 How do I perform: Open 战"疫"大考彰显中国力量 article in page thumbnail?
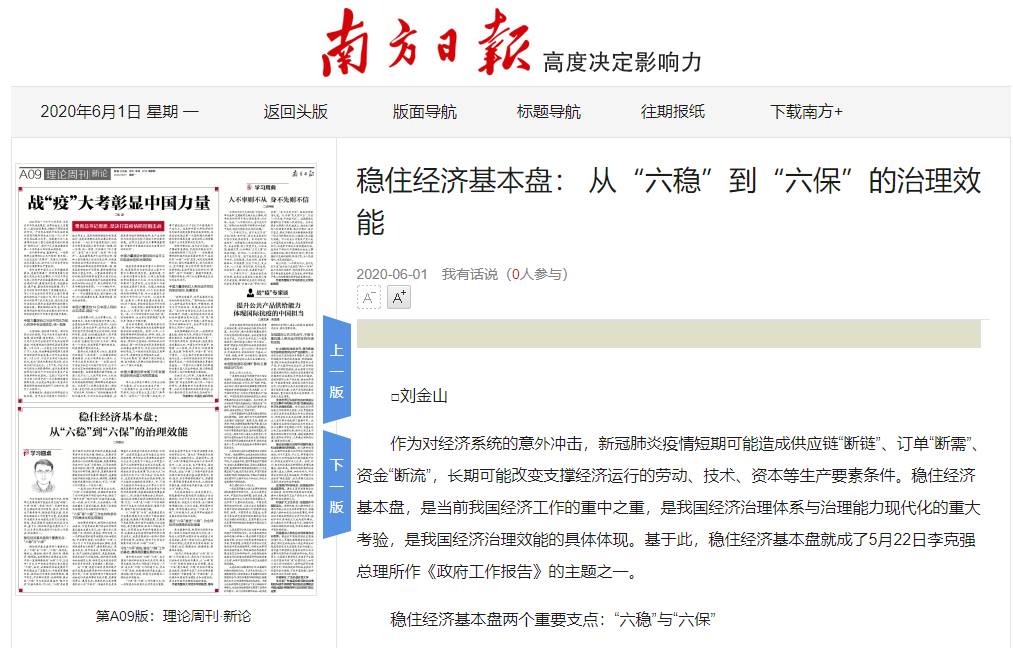click(119, 203)
